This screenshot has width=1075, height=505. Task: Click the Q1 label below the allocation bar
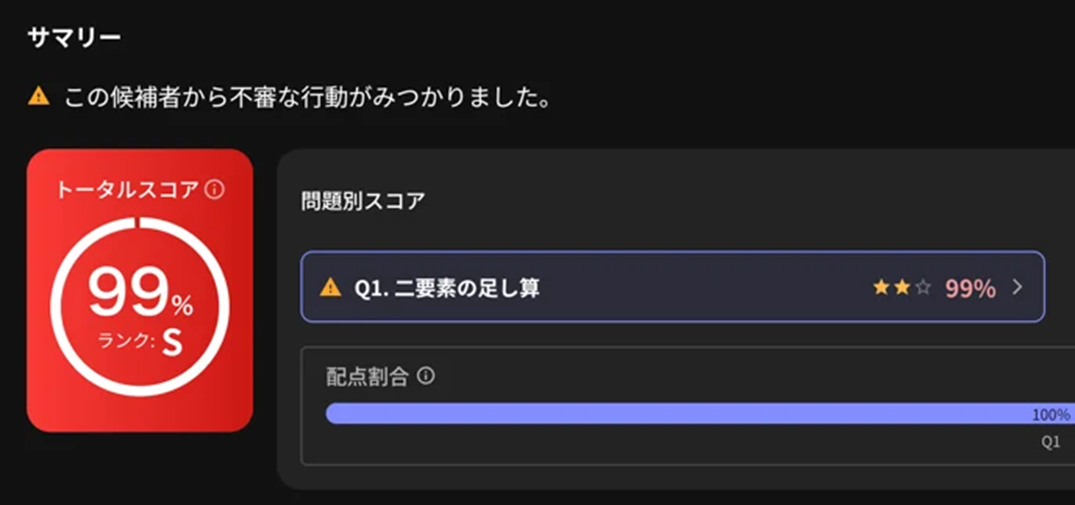pos(1050,443)
